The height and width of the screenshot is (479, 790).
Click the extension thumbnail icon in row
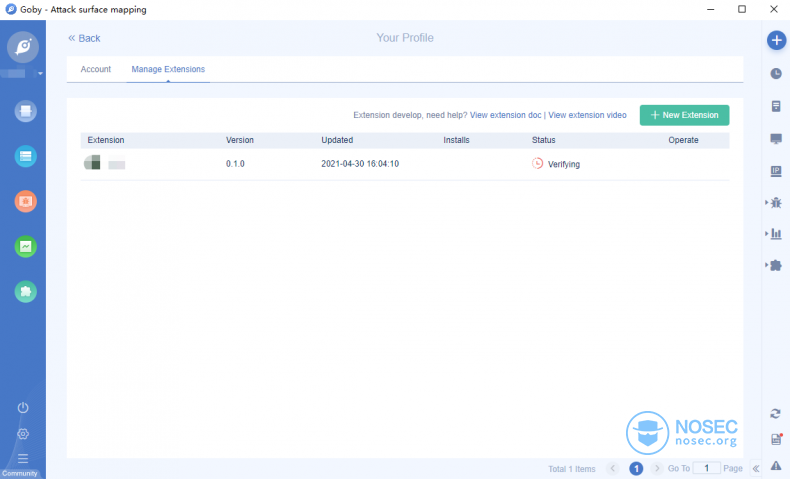point(92,163)
